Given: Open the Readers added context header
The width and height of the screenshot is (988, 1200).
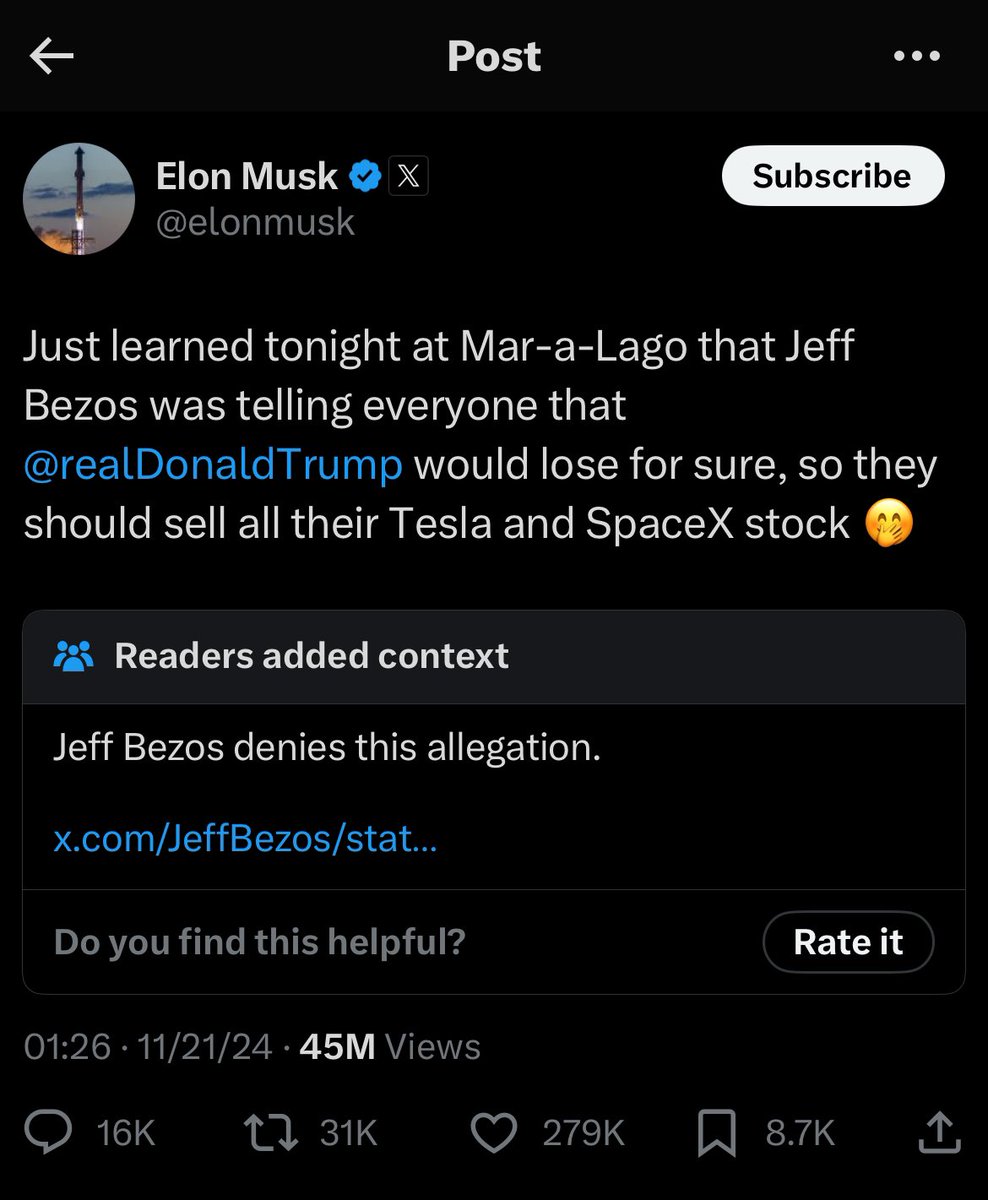Looking at the screenshot, I should click(x=494, y=657).
